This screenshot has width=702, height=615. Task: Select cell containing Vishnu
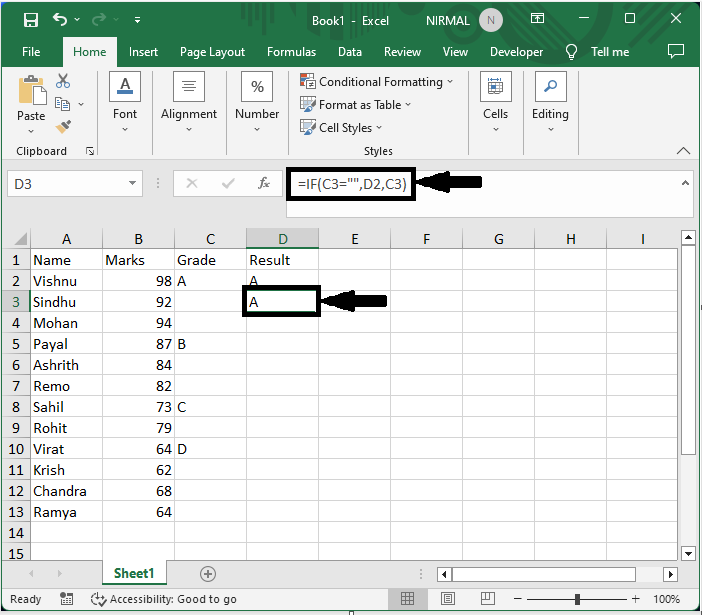66,281
